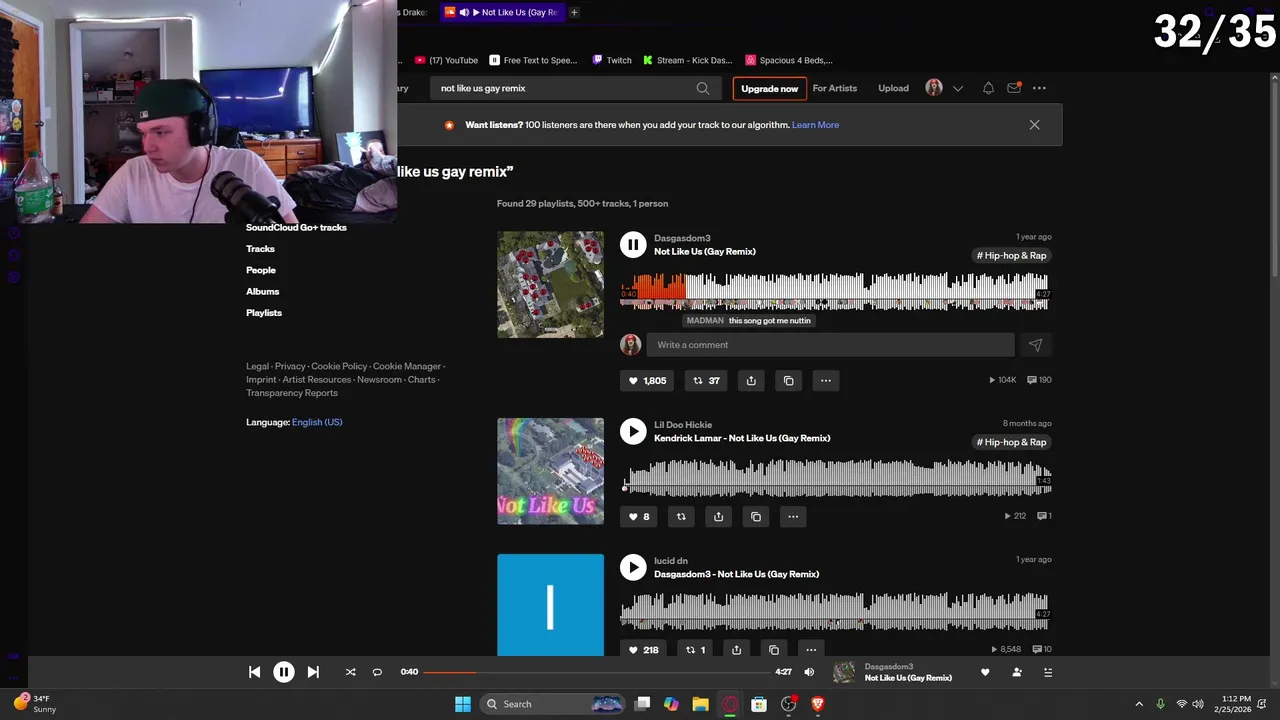Share the Lil Doo Hickie track
The image size is (1280, 720).
point(718,517)
